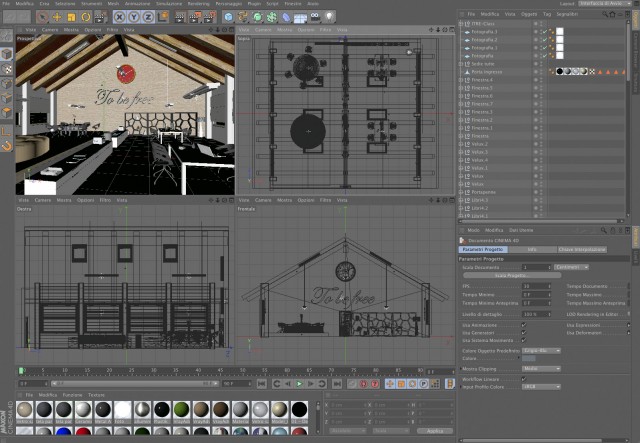Select the Move tool in top toolbar
Viewport: 640px width, 443px height.
click(57, 17)
